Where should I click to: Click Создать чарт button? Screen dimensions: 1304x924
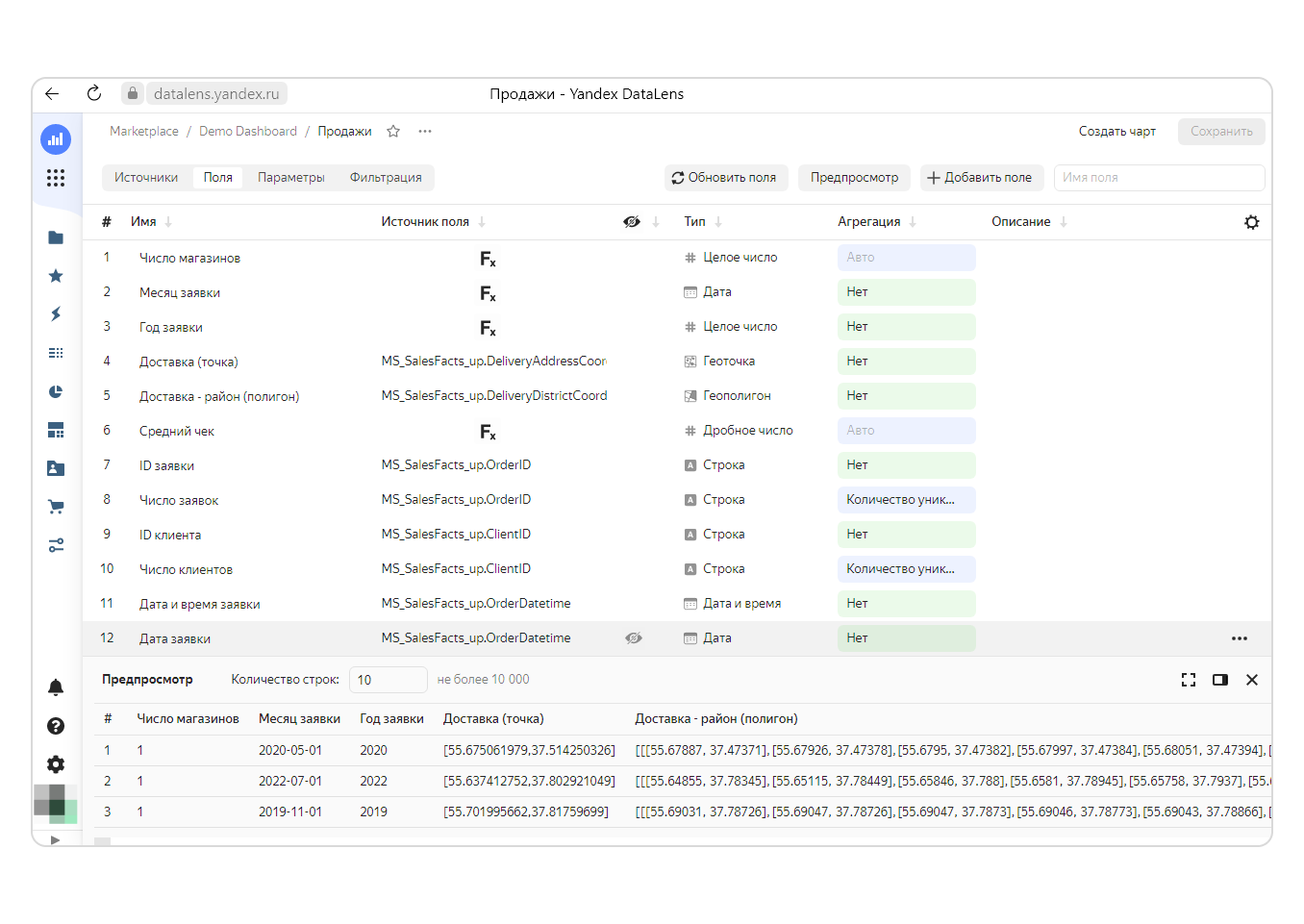(x=1117, y=132)
